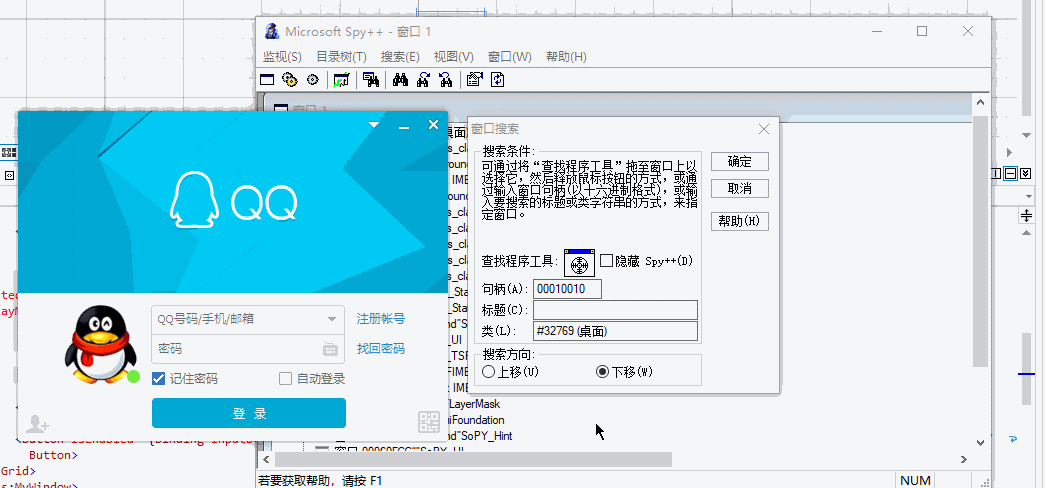Screen dimensions: 1045x488
Task: Open the 帮助(H) menu
Action: click(x=566, y=57)
